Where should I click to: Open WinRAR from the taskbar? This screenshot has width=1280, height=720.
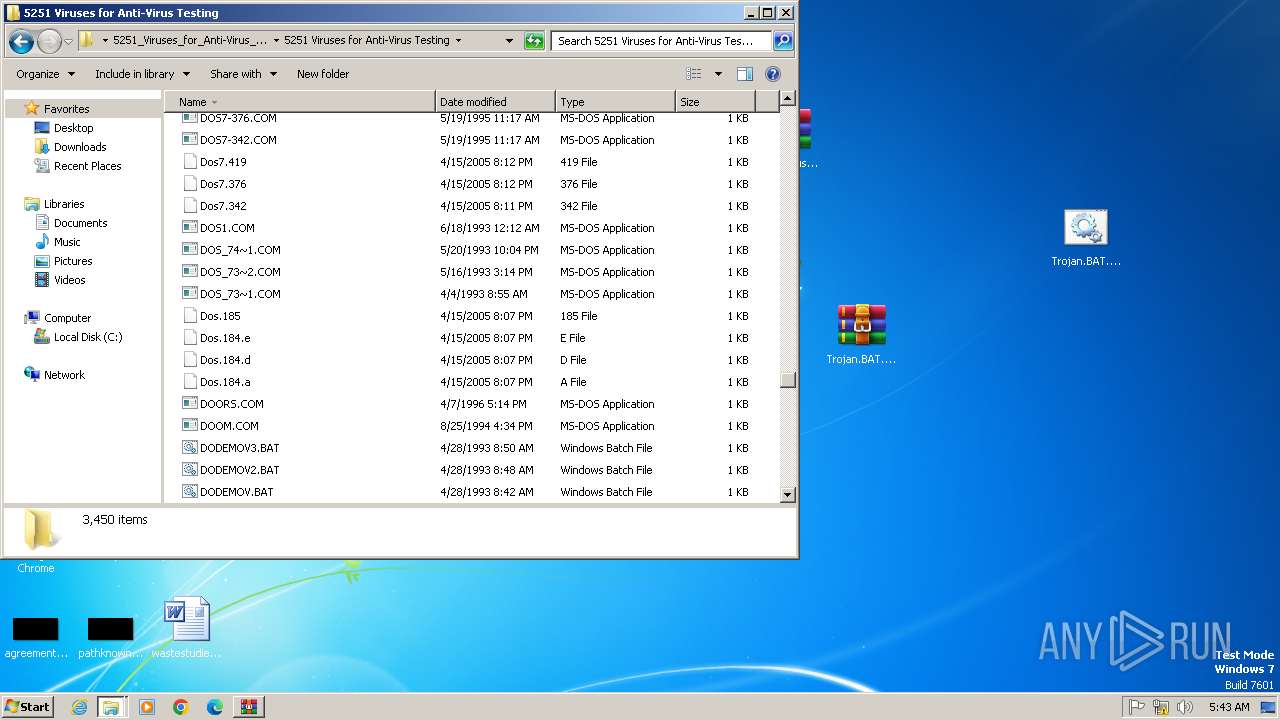[249, 707]
